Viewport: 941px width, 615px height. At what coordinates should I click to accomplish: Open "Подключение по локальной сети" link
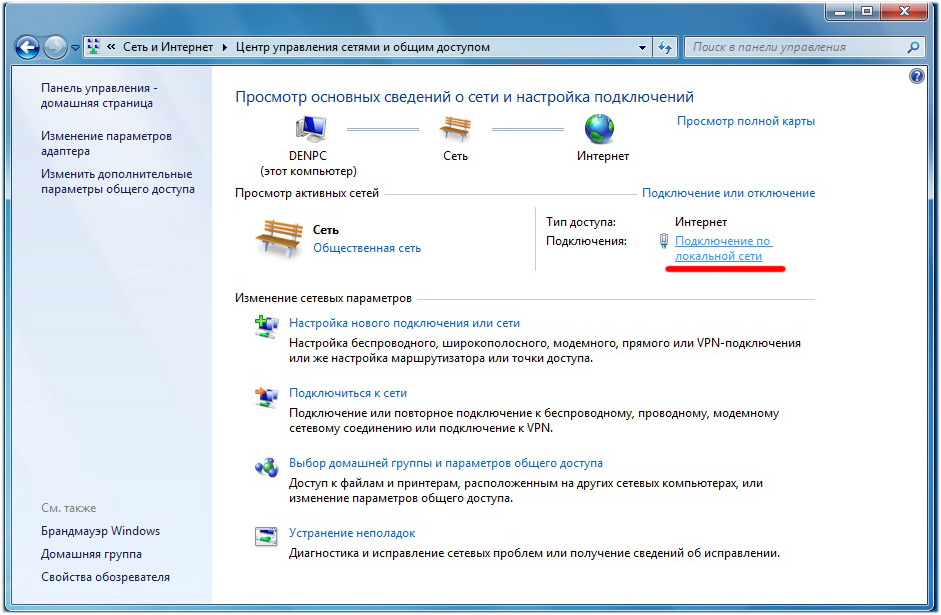(x=723, y=248)
